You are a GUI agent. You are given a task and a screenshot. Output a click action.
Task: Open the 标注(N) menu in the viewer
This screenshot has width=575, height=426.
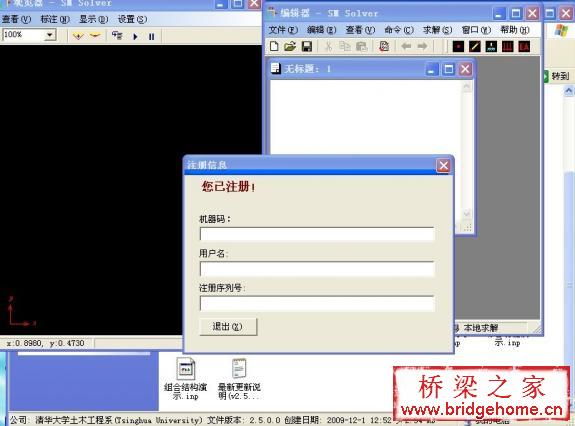tap(55, 19)
